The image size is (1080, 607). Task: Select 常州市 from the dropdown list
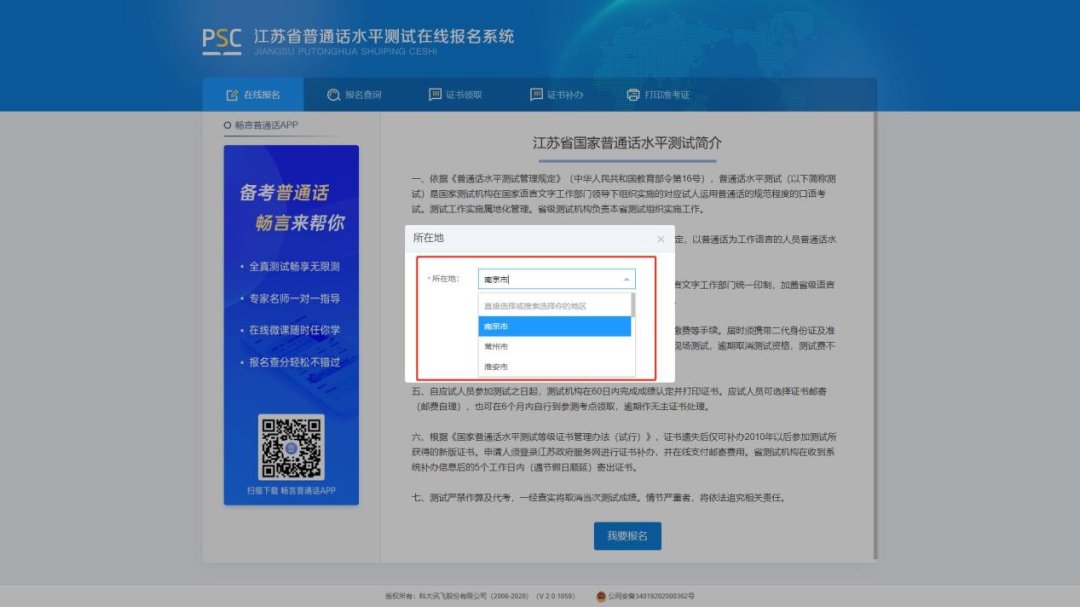[x=554, y=347]
